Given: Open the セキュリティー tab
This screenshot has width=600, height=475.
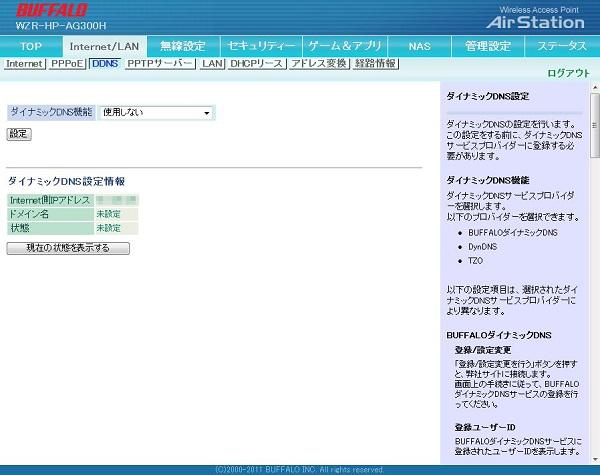Looking at the screenshot, I should pyautogui.click(x=261, y=46).
